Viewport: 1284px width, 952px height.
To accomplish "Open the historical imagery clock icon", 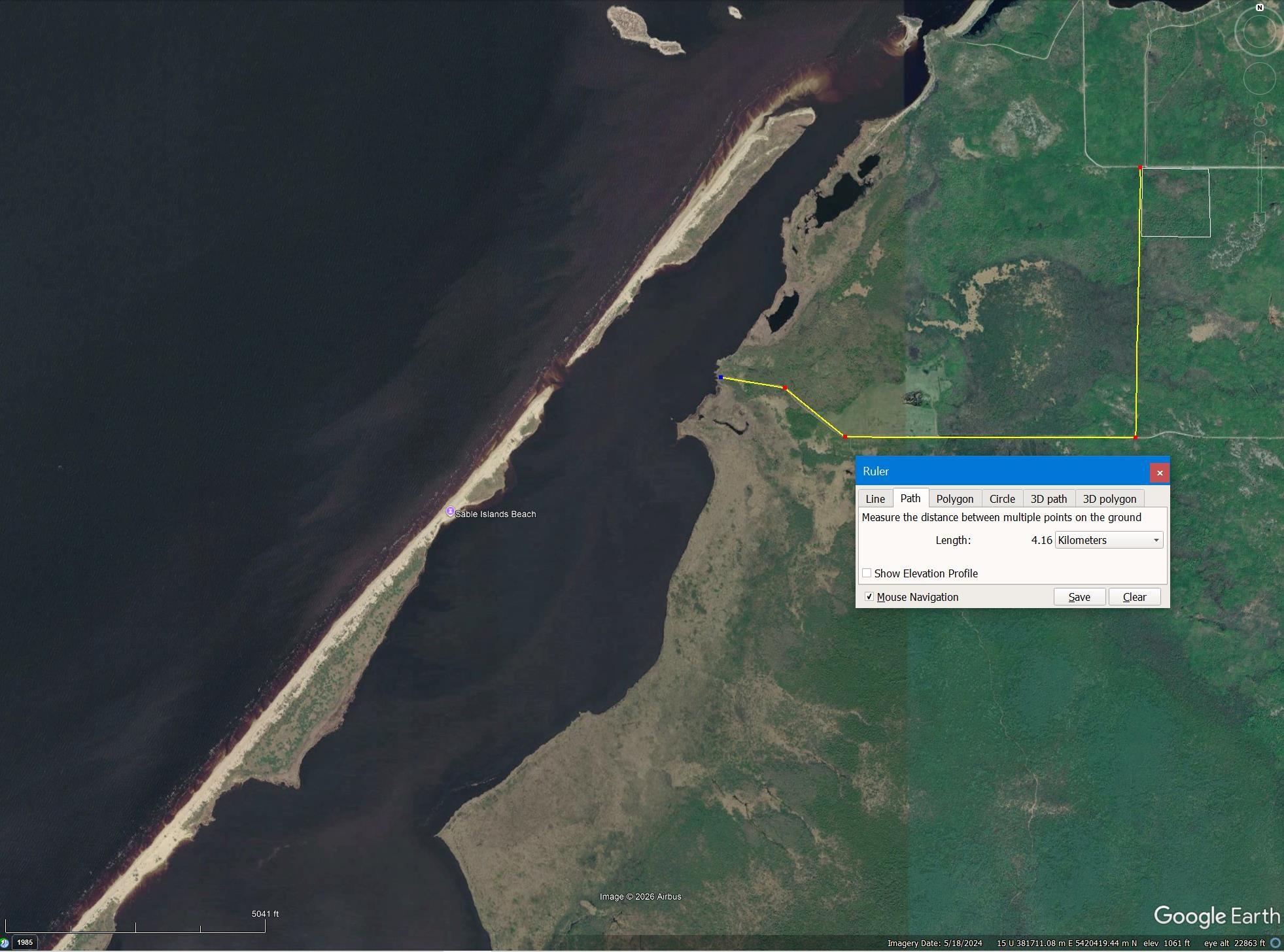I will click(4, 943).
